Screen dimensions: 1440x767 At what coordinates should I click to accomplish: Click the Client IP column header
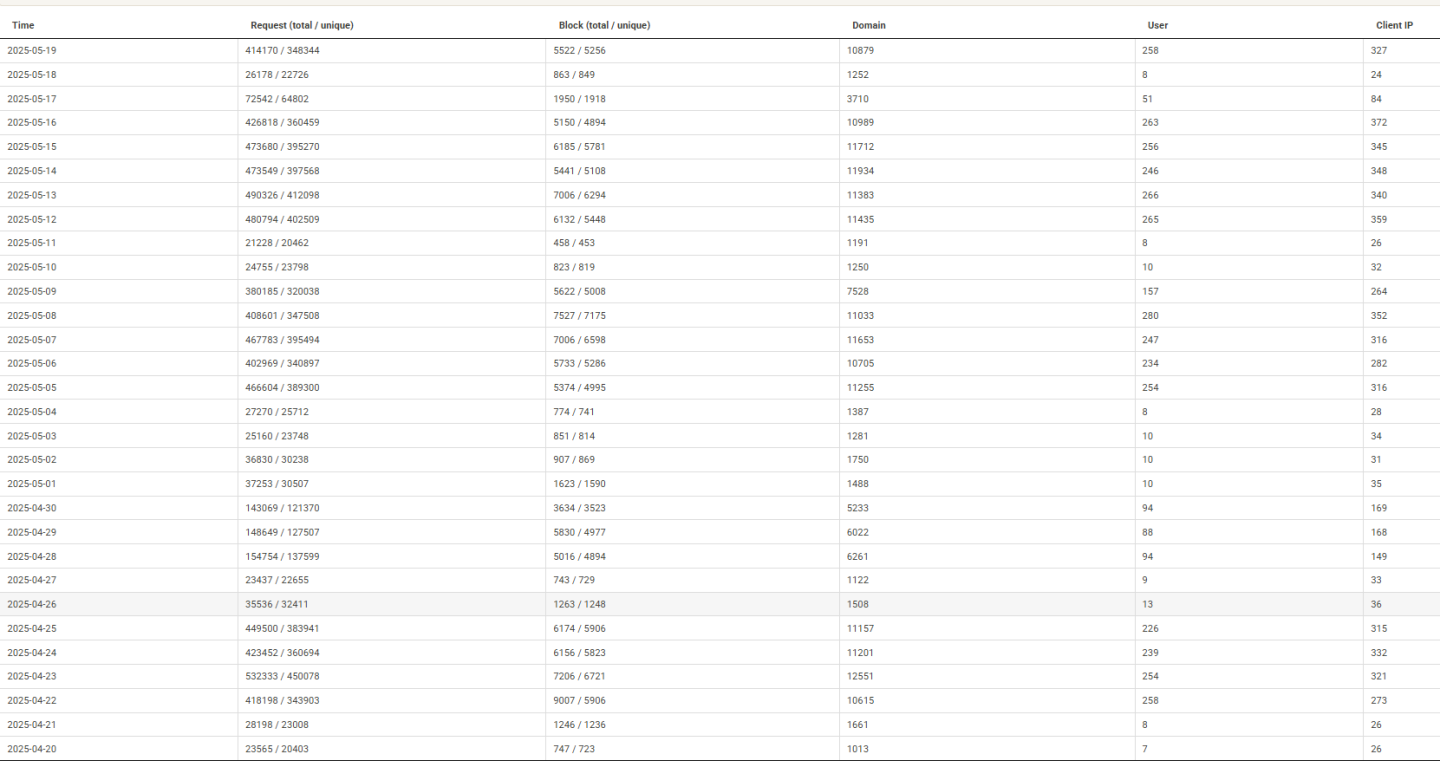[x=1394, y=26]
